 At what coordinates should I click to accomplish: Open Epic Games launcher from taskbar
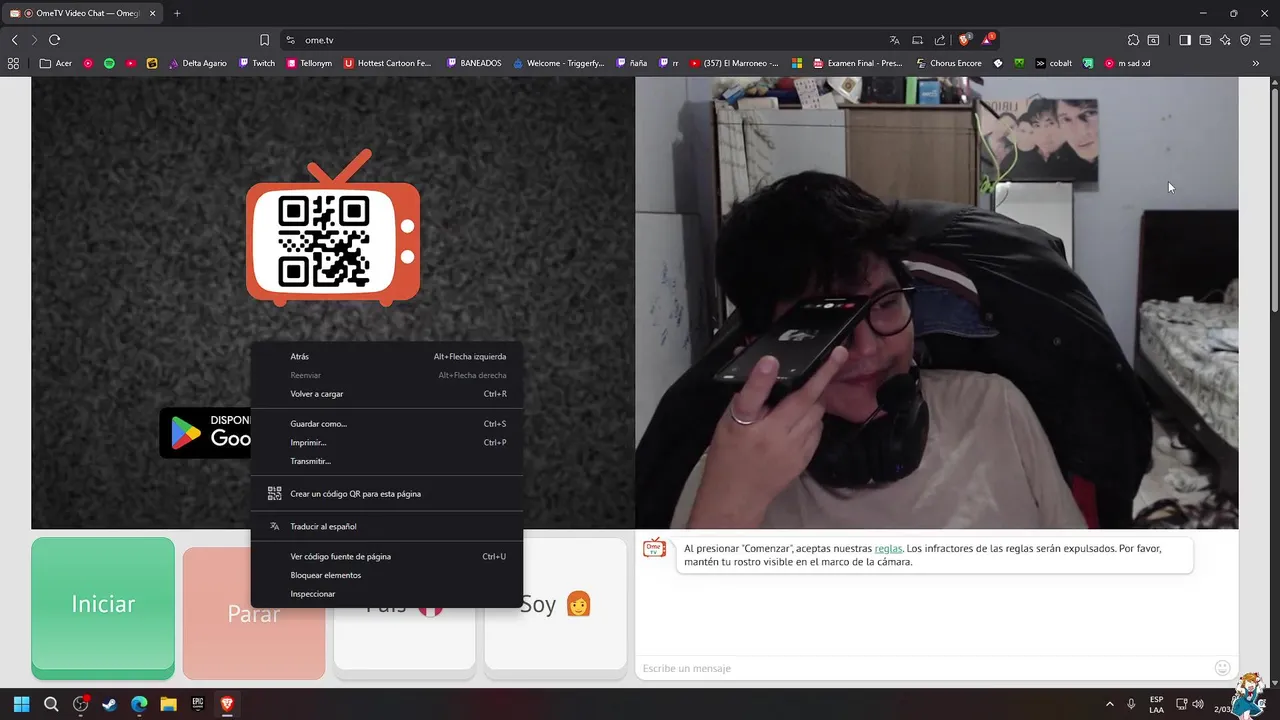[x=198, y=704]
